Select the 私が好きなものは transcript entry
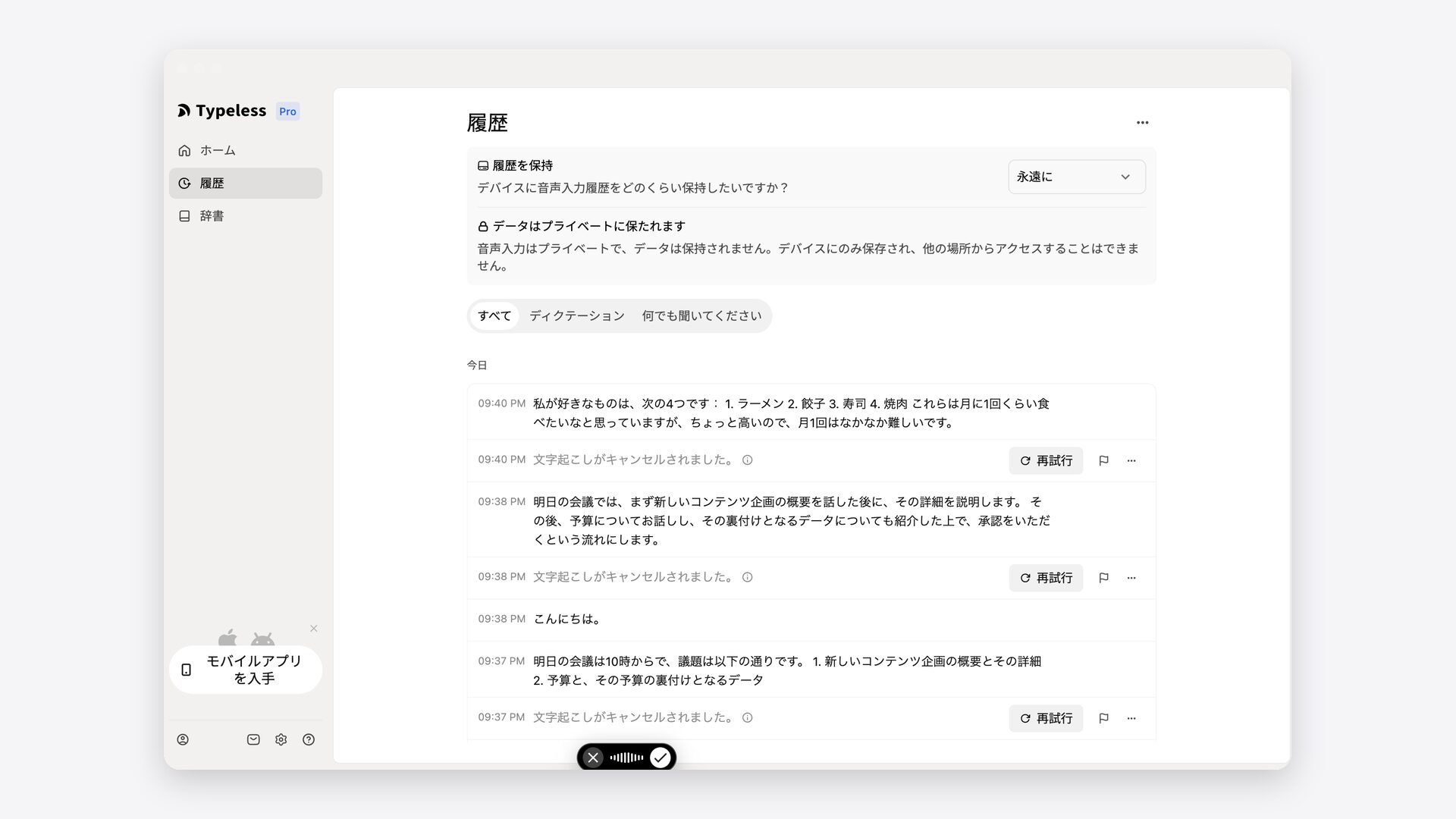The width and height of the screenshot is (1456, 819). 811,413
